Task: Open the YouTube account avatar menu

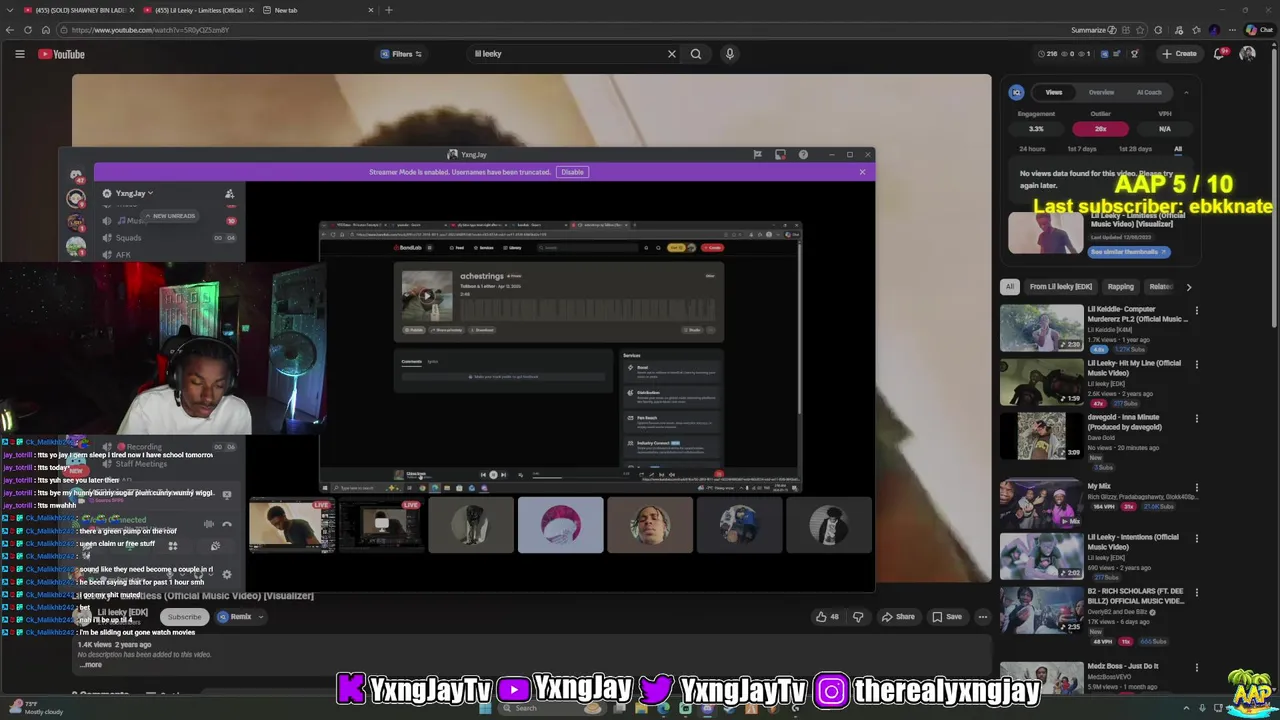Action: (x=1247, y=54)
